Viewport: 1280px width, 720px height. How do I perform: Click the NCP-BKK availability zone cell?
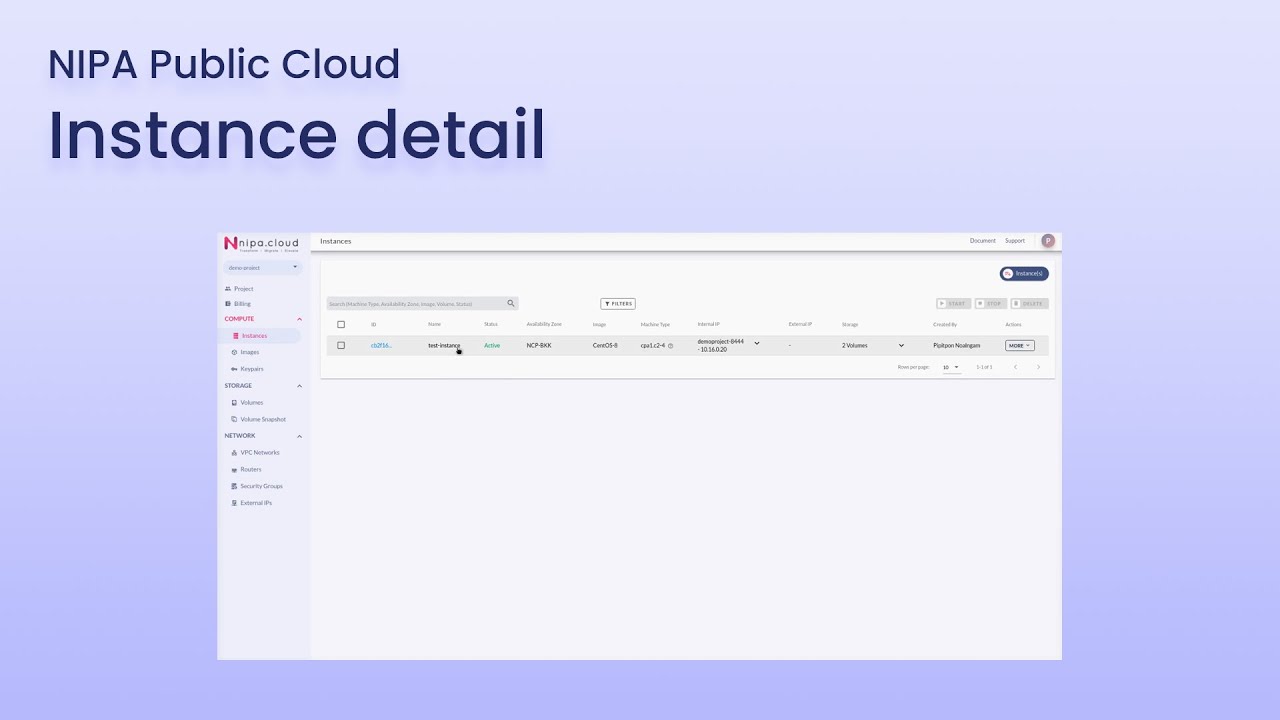coord(539,346)
